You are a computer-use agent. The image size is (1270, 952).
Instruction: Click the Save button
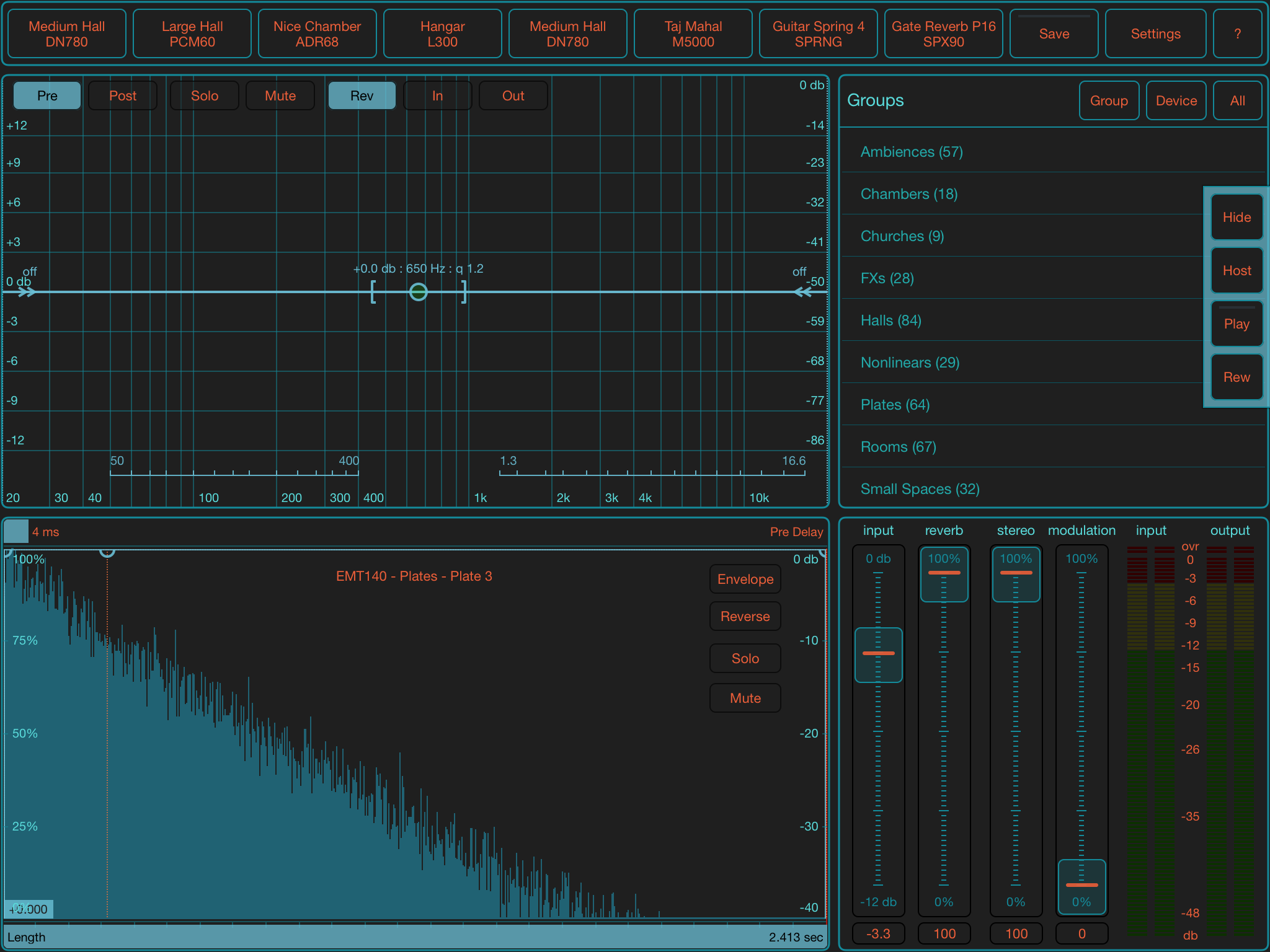tap(1054, 34)
